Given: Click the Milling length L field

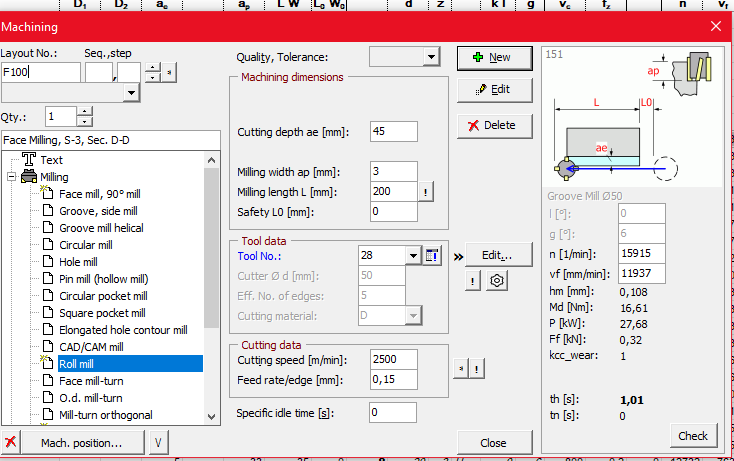Looking at the screenshot, I should [394, 192].
